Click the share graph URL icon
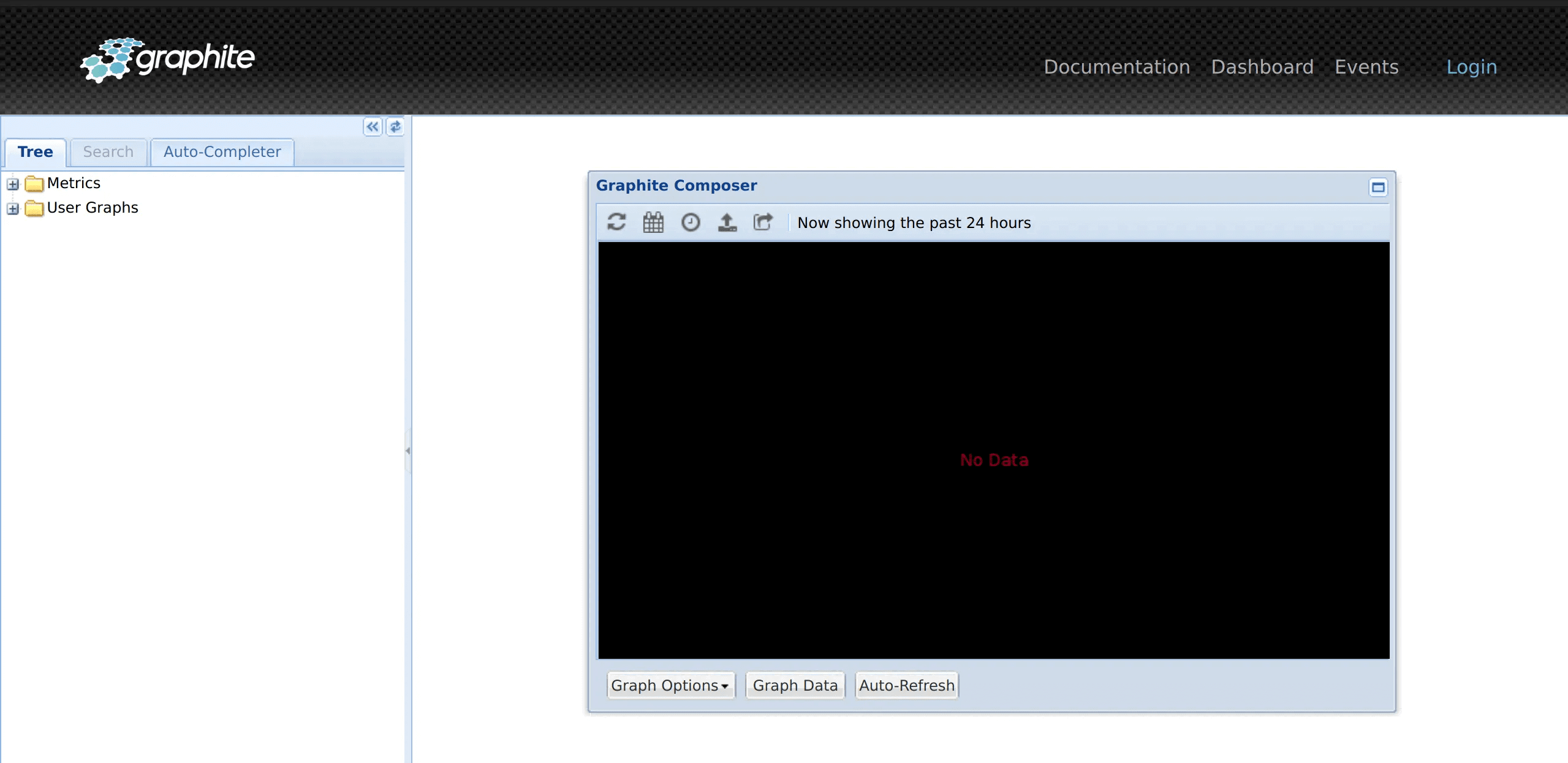The width and height of the screenshot is (1568, 763). point(763,222)
